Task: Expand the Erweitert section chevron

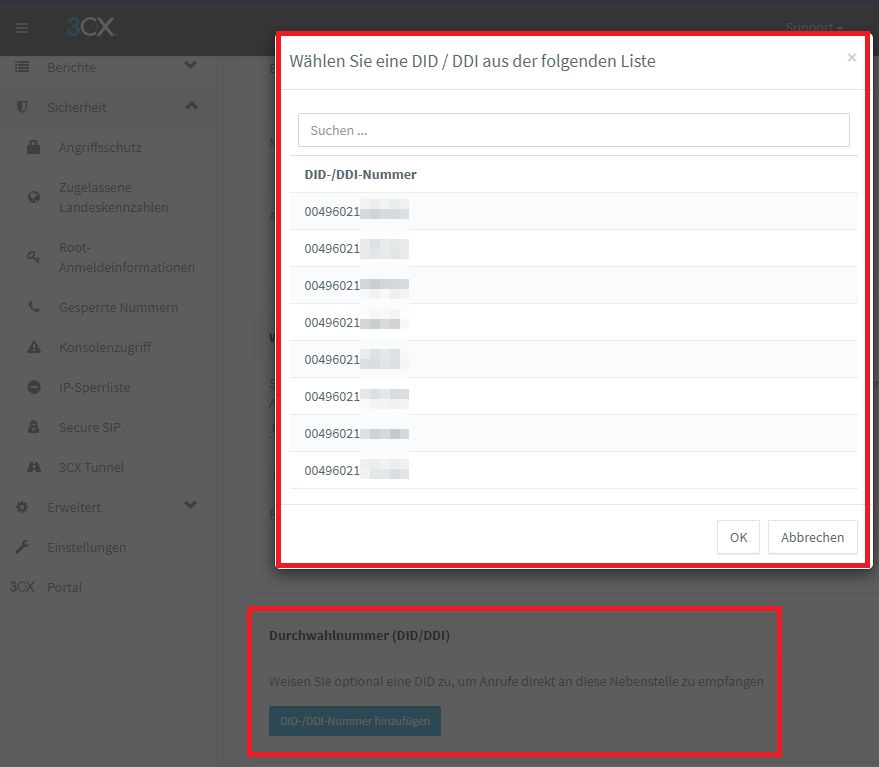Action: click(191, 506)
